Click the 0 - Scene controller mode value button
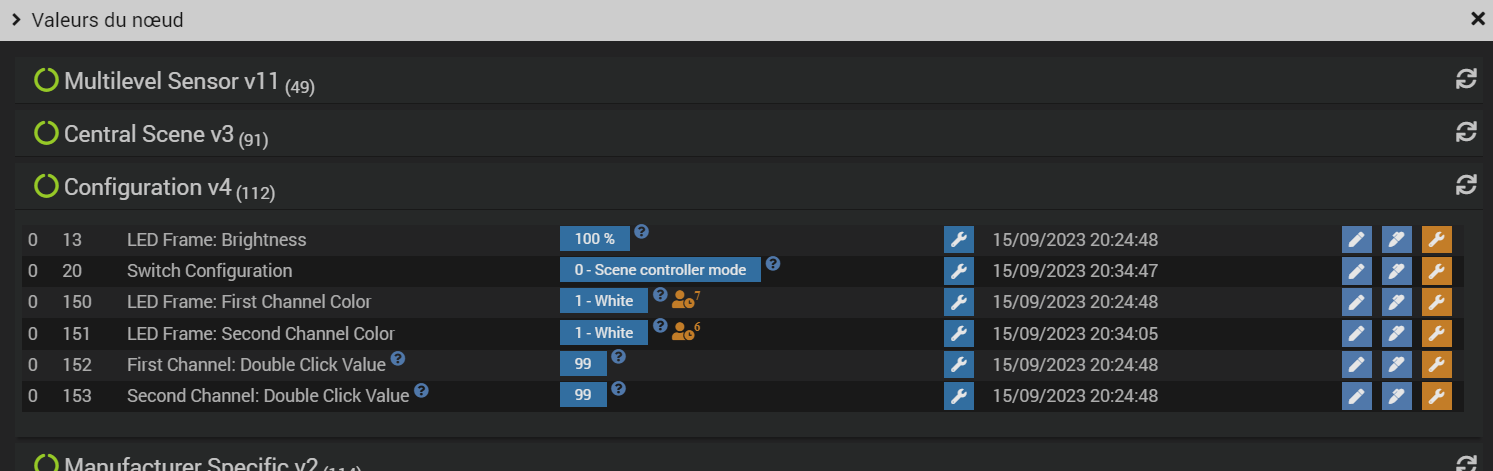Screen dimensions: 1493x471 (x=660, y=270)
